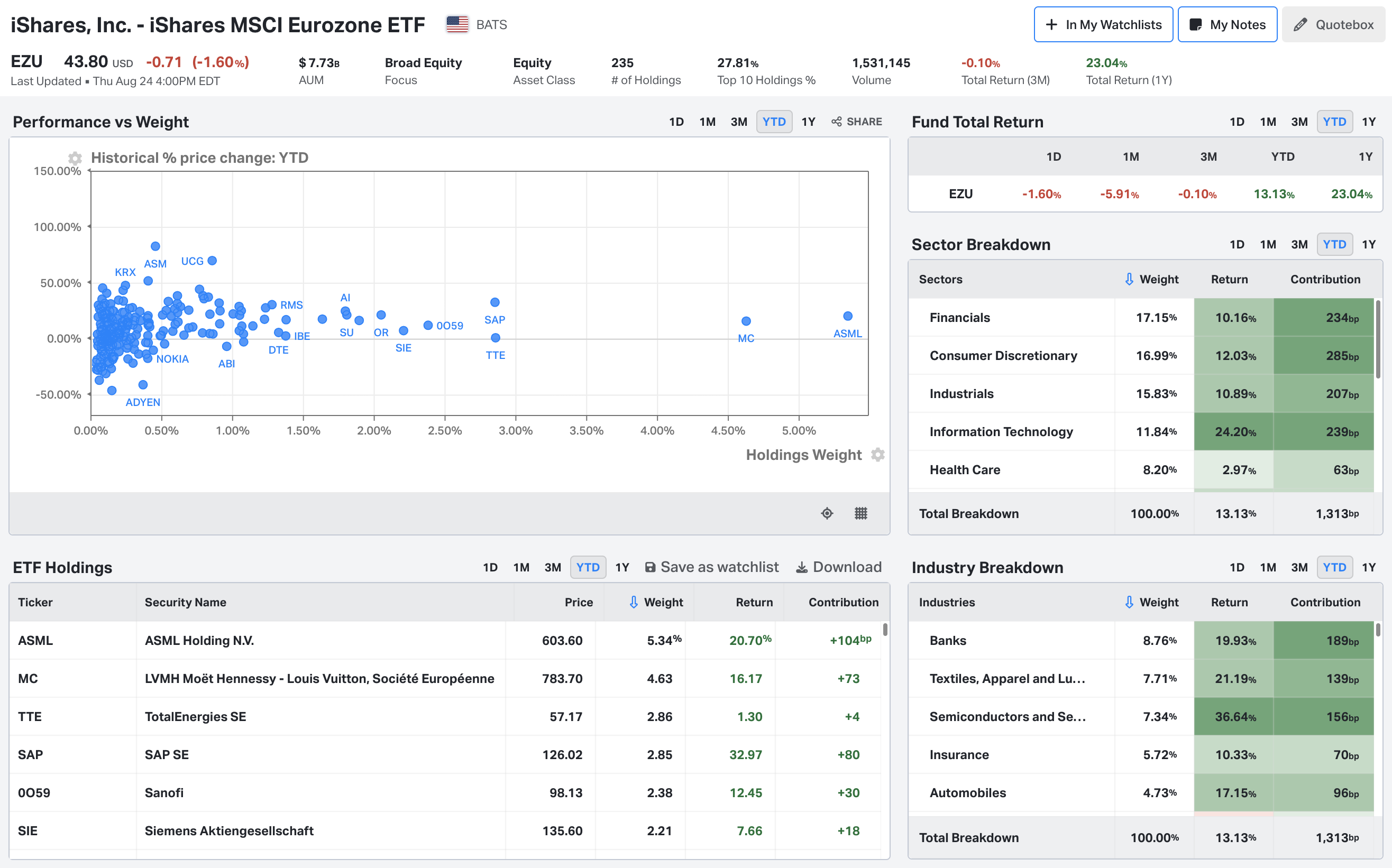Select the ADYEN data point on the chart
Image resolution: width=1392 pixels, height=868 pixels.
point(143,385)
